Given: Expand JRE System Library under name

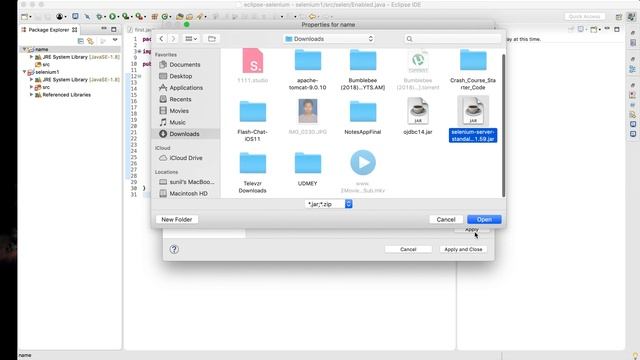Looking at the screenshot, I should pyautogui.click(x=31, y=57).
